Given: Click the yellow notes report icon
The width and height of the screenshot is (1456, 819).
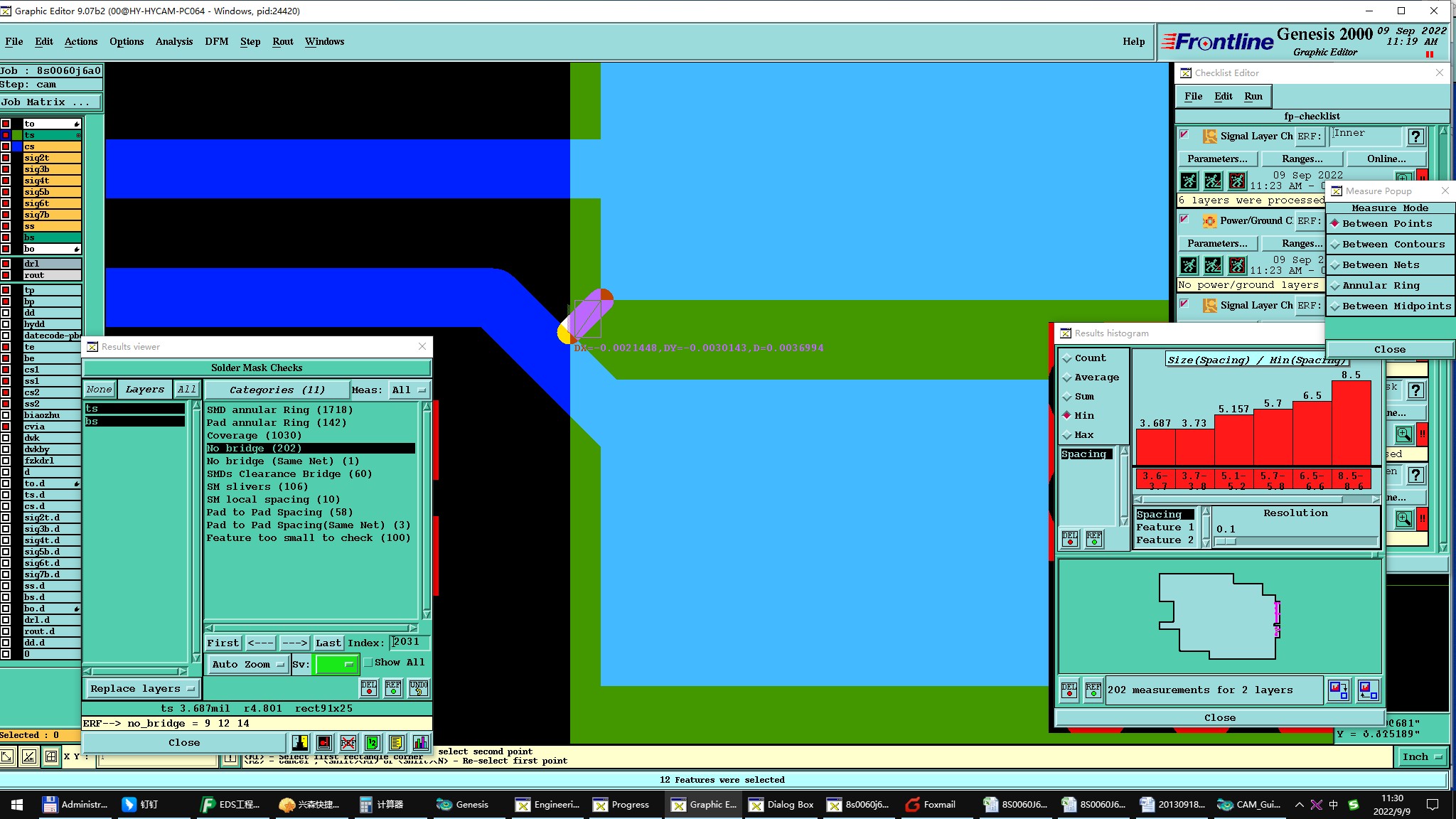Looking at the screenshot, I should coord(397,743).
